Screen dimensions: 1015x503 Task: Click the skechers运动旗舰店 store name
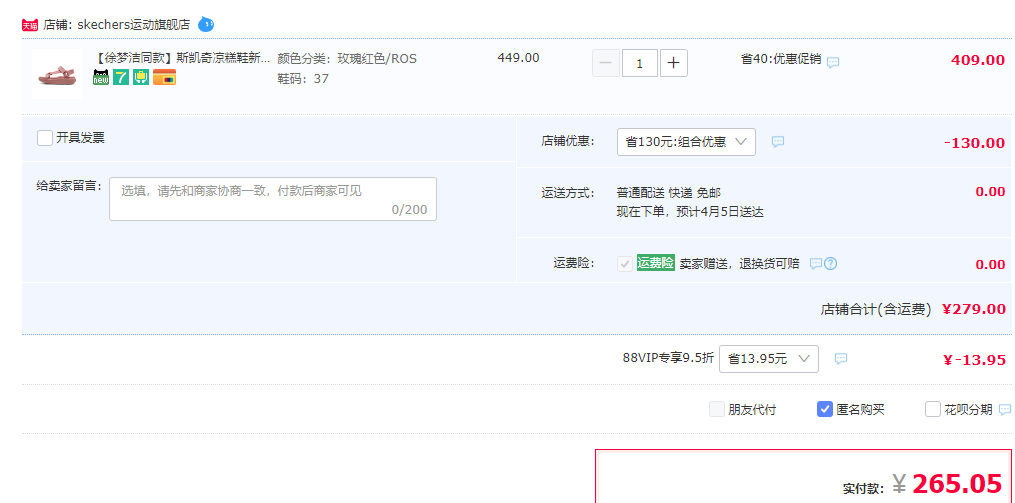point(134,25)
